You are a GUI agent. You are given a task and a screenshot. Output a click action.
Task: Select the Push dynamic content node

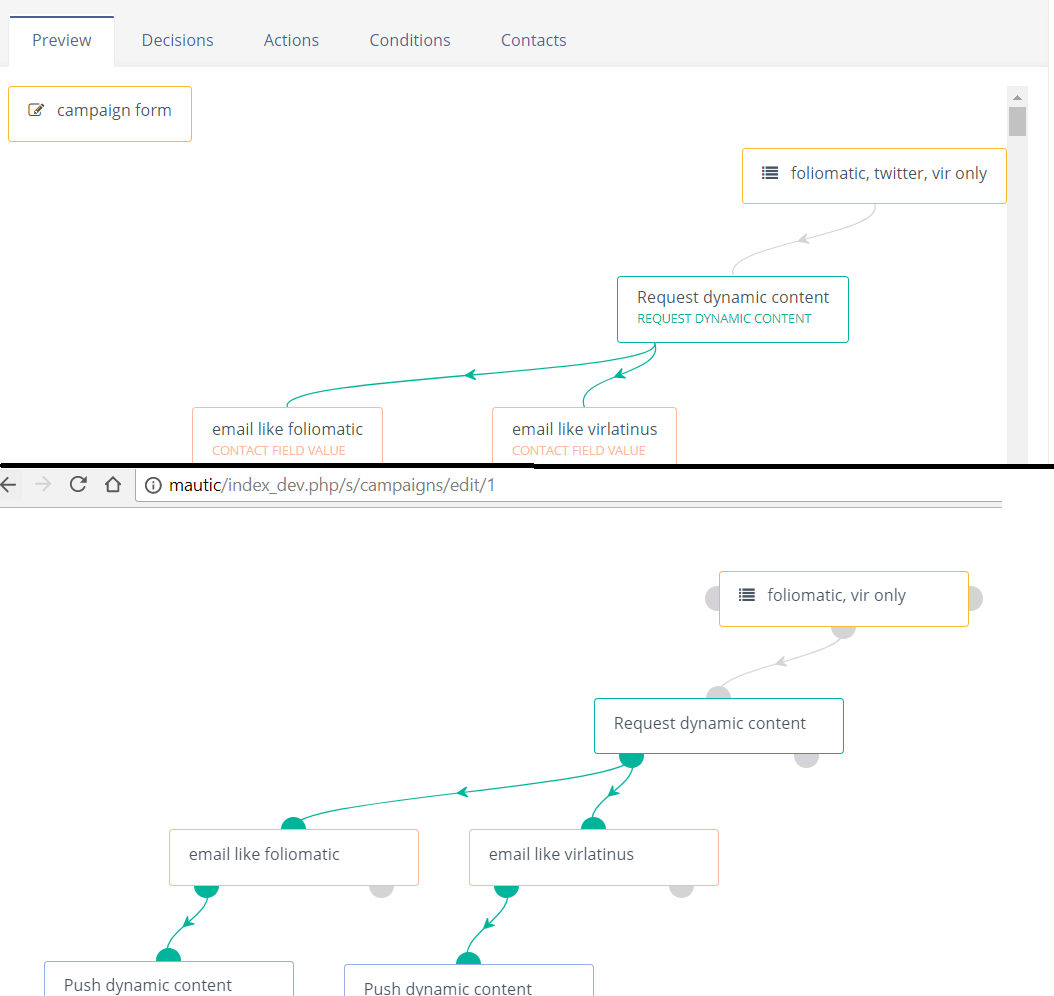tap(168, 983)
